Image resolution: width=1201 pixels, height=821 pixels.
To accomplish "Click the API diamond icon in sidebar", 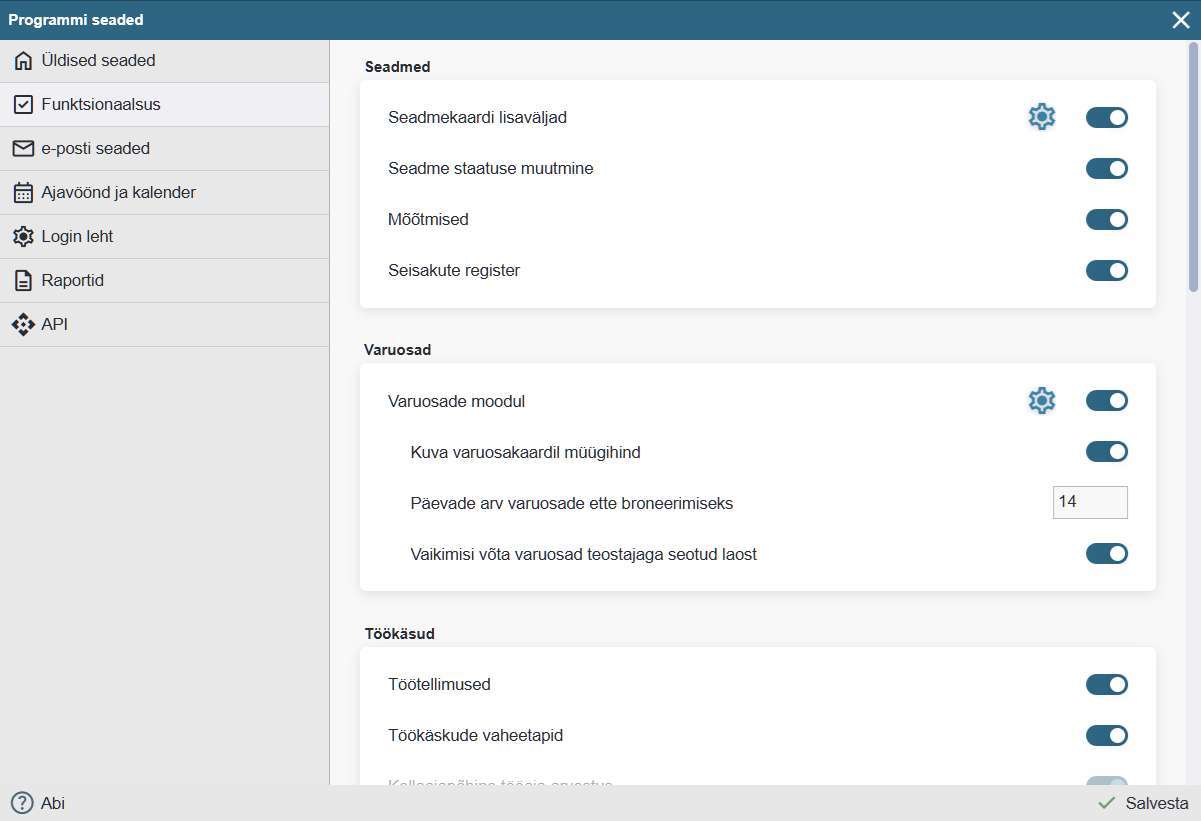I will coord(23,325).
